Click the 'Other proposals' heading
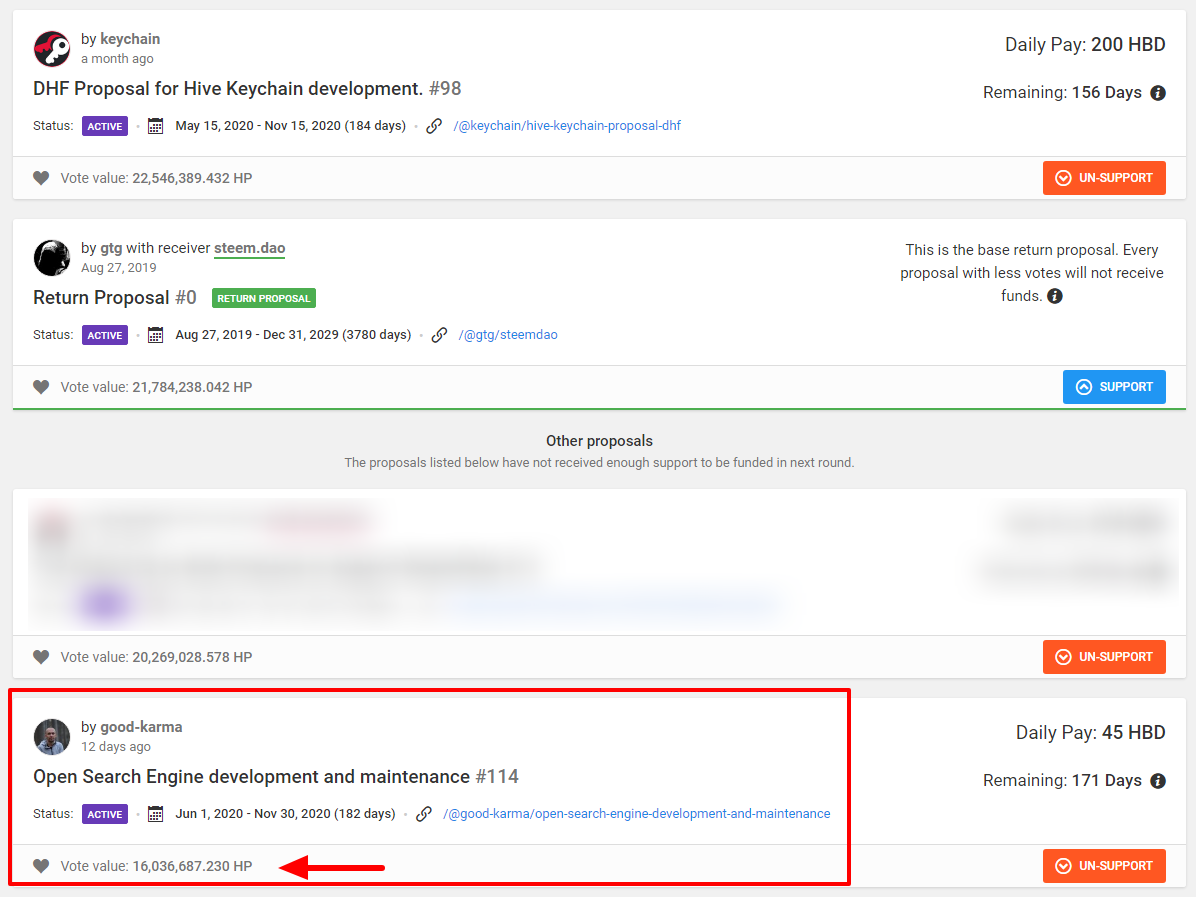The width and height of the screenshot is (1196, 897). tap(599, 441)
